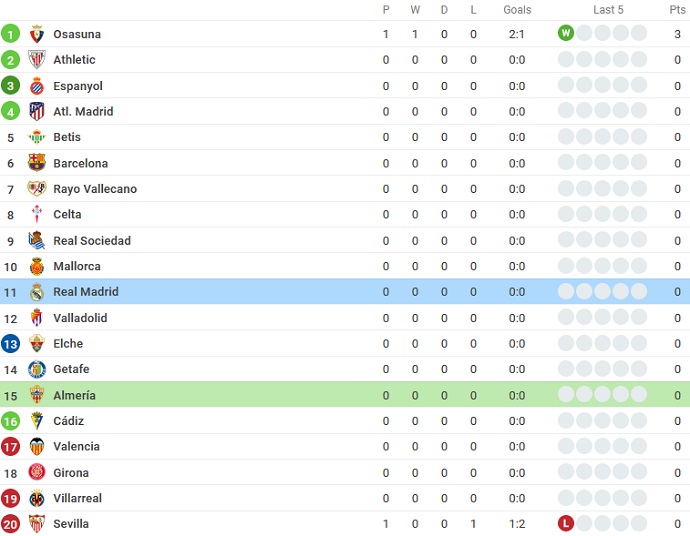Click position badge 20 for Sevilla
The image size is (690, 536).
(x=11, y=524)
